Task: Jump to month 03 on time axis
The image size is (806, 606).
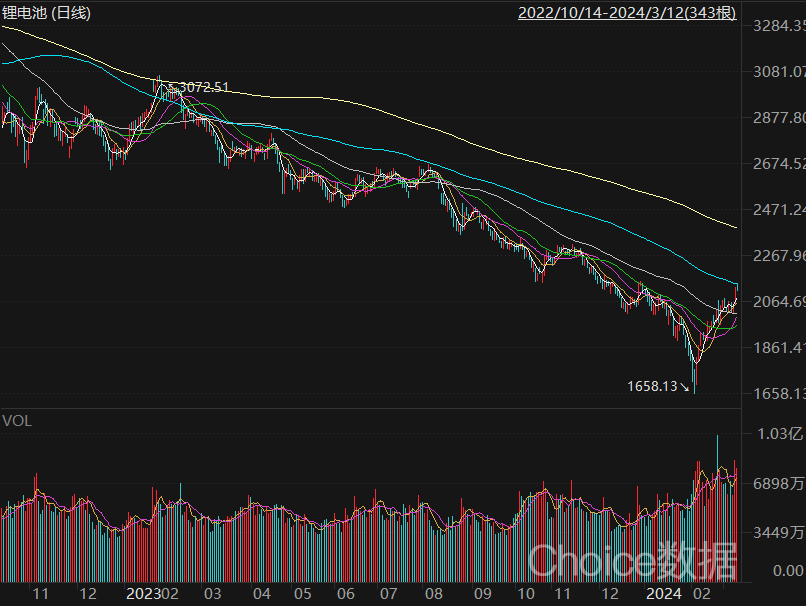Action: [x=213, y=593]
